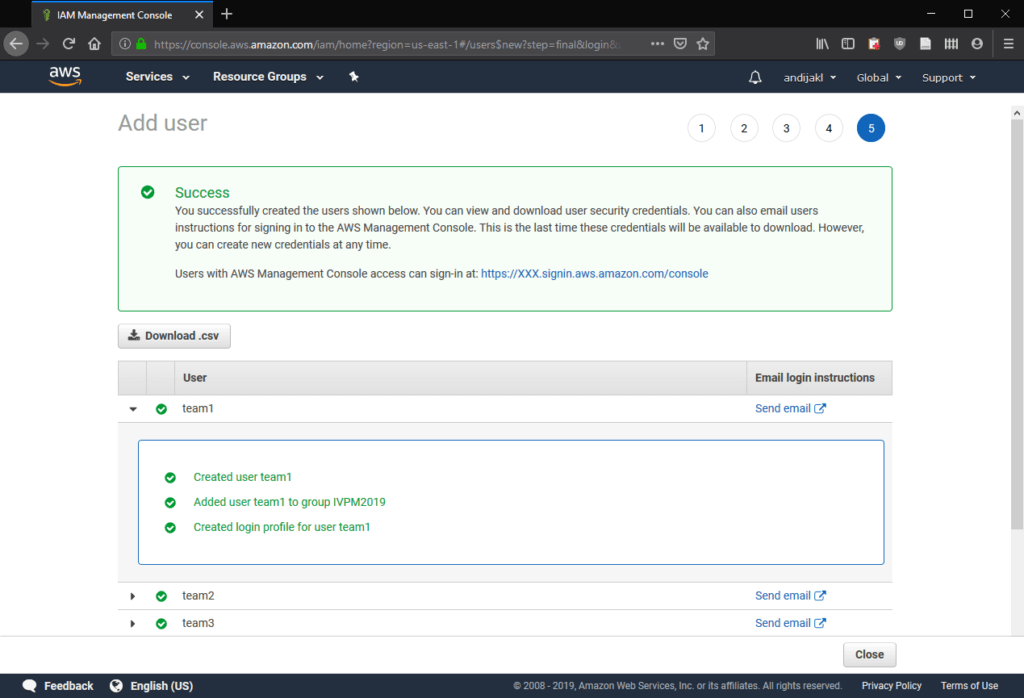Click the Feedback speech bubble icon
The width and height of the screenshot is (1024, 698).
[x=30, y=686]
